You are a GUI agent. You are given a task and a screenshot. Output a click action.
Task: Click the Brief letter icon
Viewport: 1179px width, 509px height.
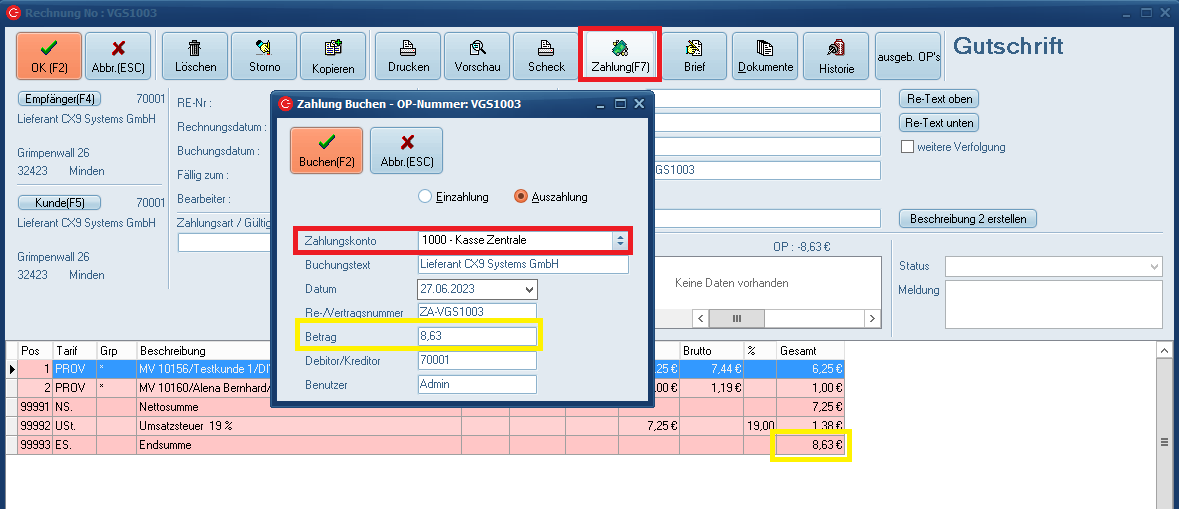point(694,56)
